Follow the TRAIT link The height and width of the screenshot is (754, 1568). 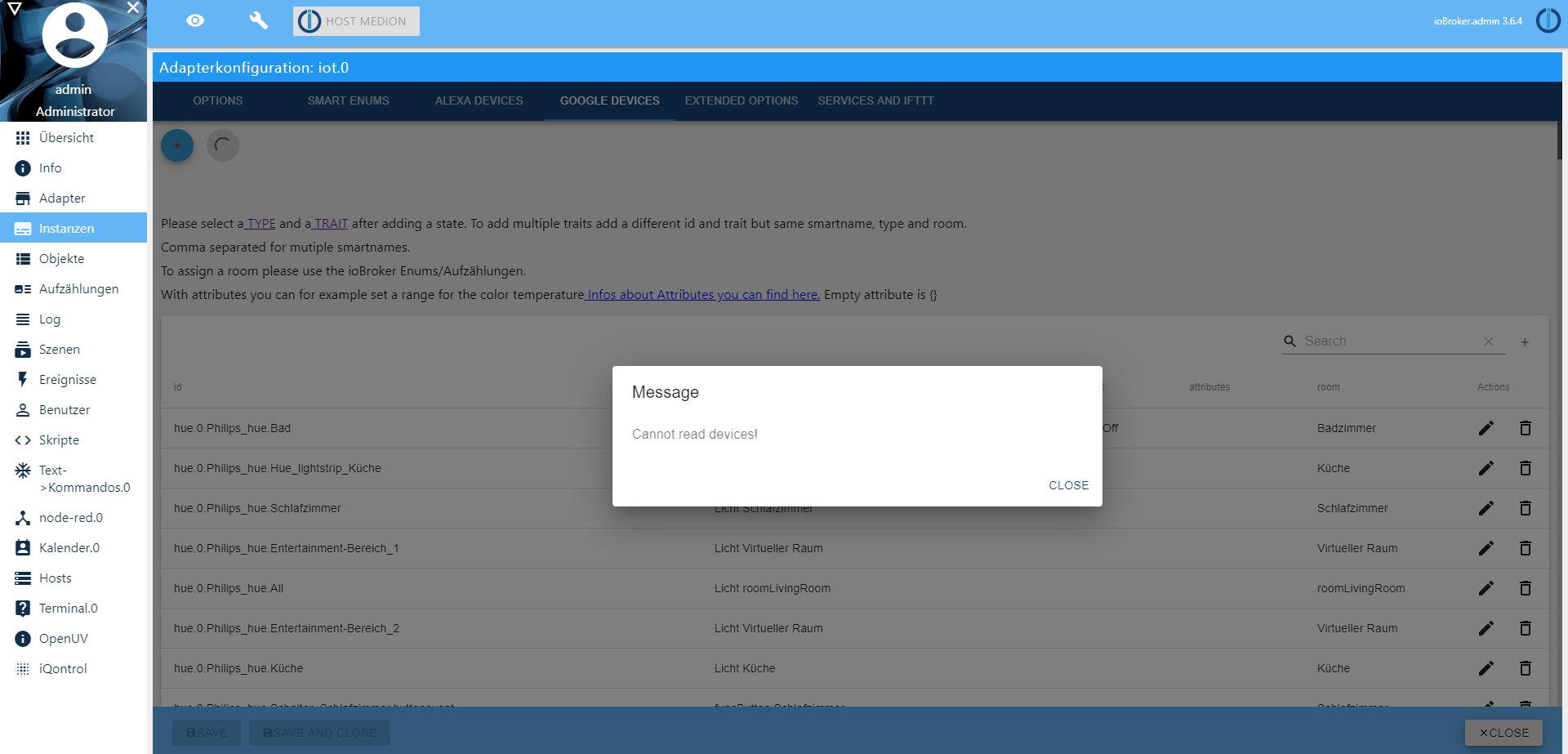point(329,223)
